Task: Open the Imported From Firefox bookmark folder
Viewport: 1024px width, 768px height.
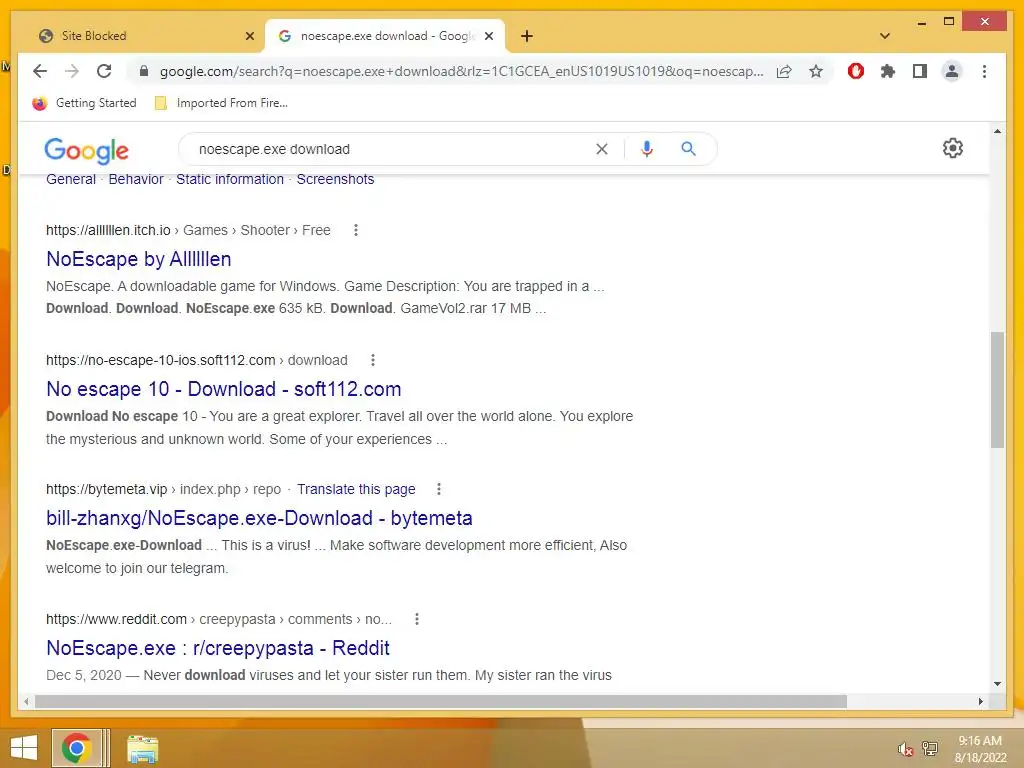Action: (221, 103)
